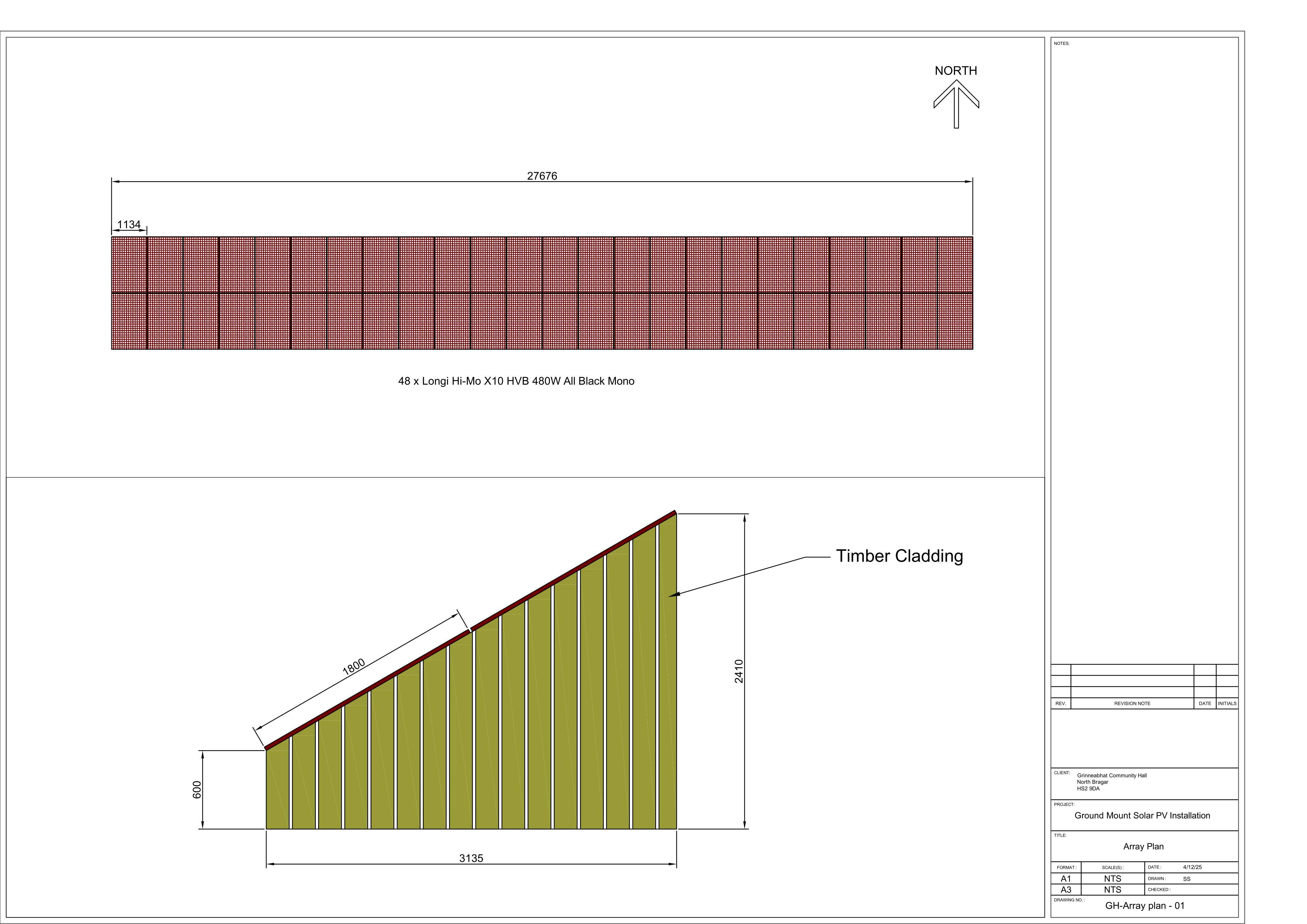The width and height of the screenshot is (1307, 924).
Task: Select the last solar panel in bottom row
Action: [955, 321]
